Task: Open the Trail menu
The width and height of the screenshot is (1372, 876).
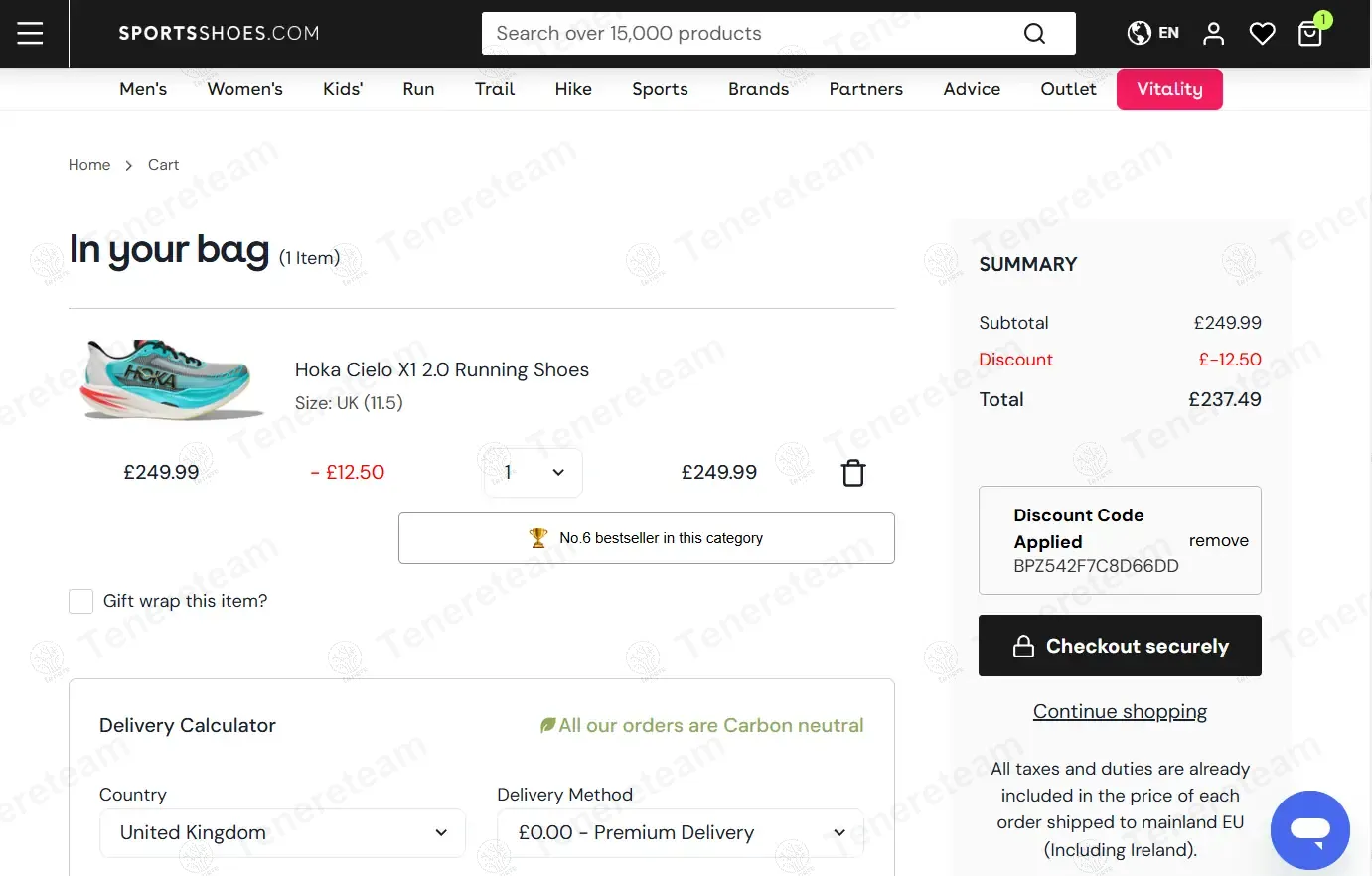Action: [x=495, y=89]
